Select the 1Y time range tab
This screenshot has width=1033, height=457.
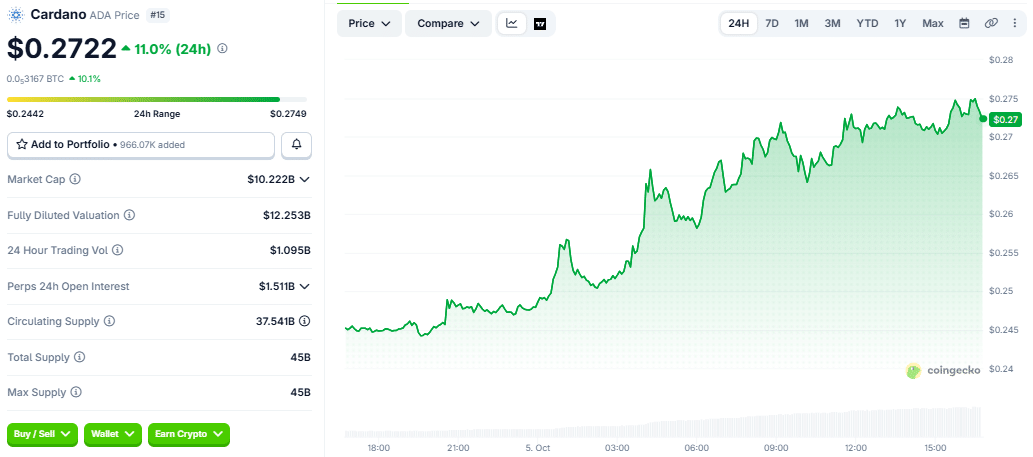click(x=900, y=23)
